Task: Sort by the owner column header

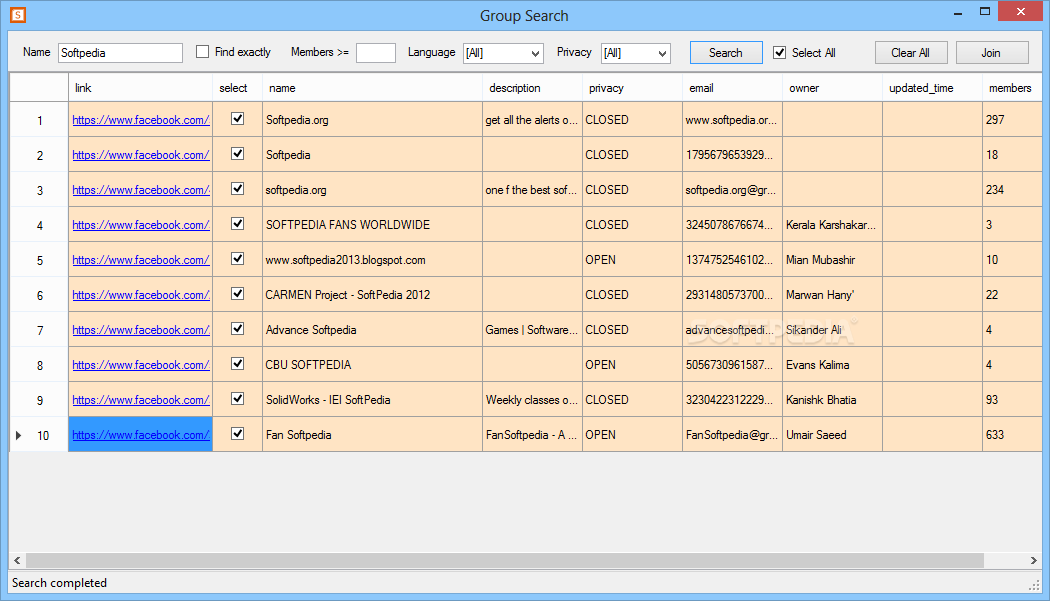Action: pos(832,88)
